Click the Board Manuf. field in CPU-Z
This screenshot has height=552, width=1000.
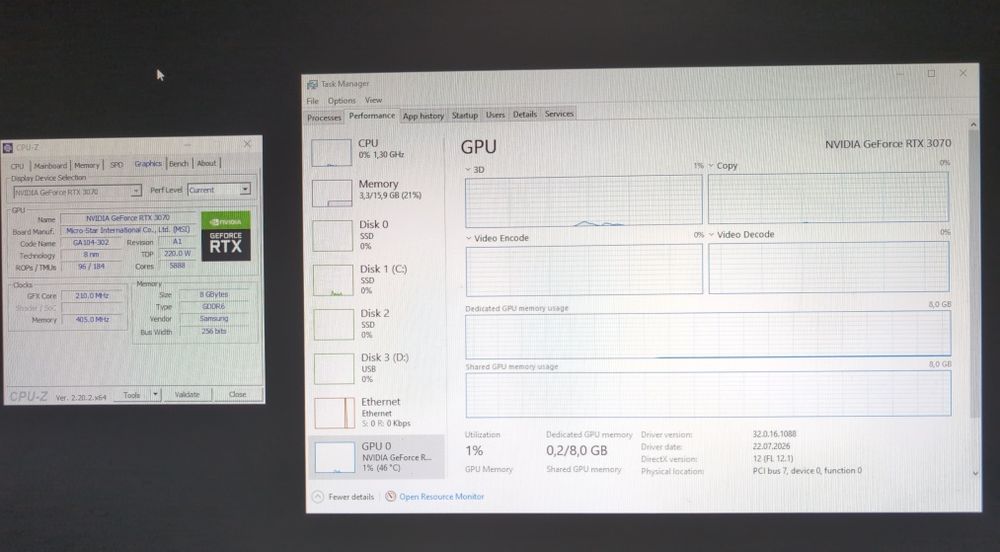(x=128, y=230)
